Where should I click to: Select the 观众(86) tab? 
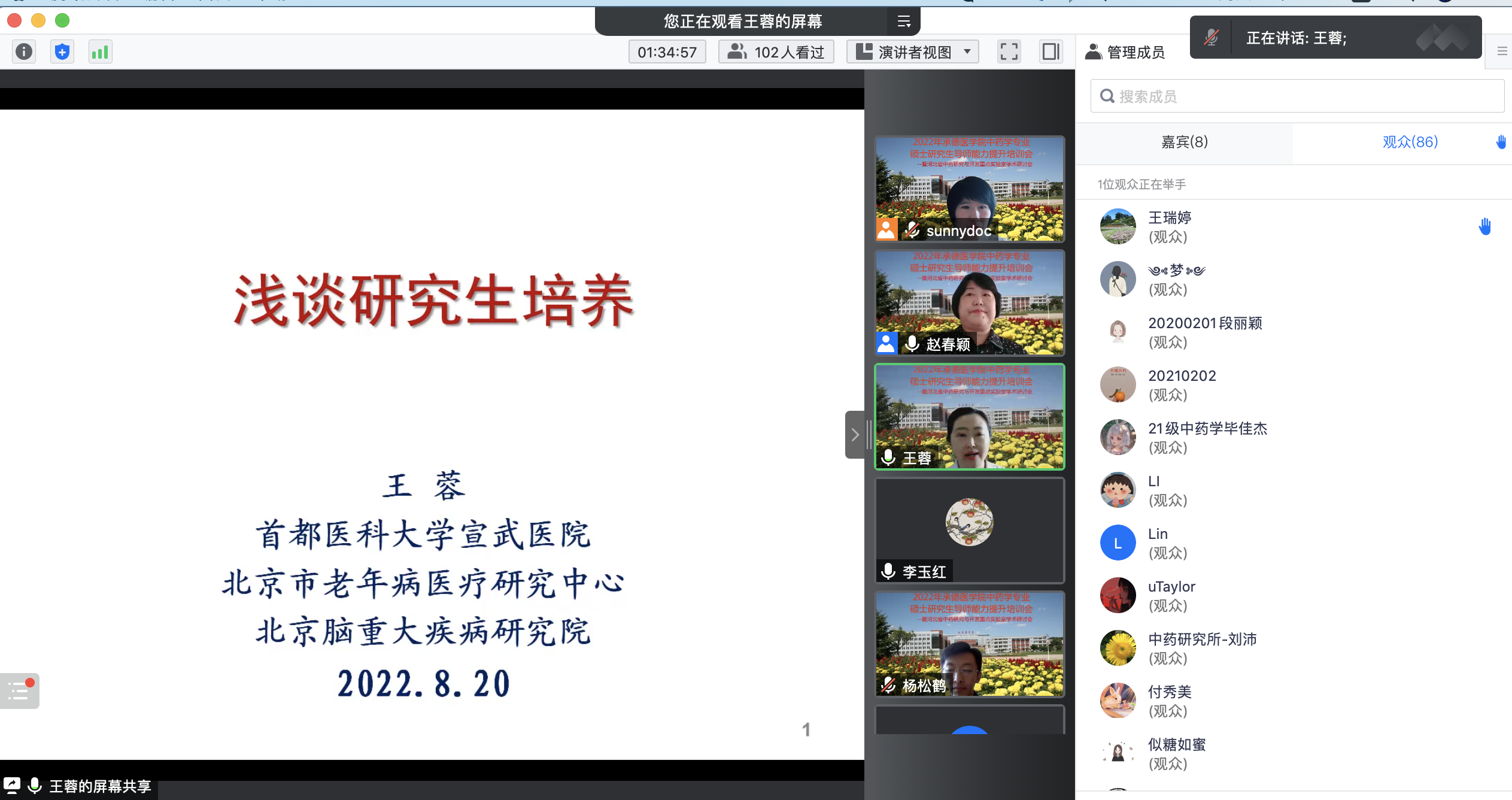click(1410, 142)
